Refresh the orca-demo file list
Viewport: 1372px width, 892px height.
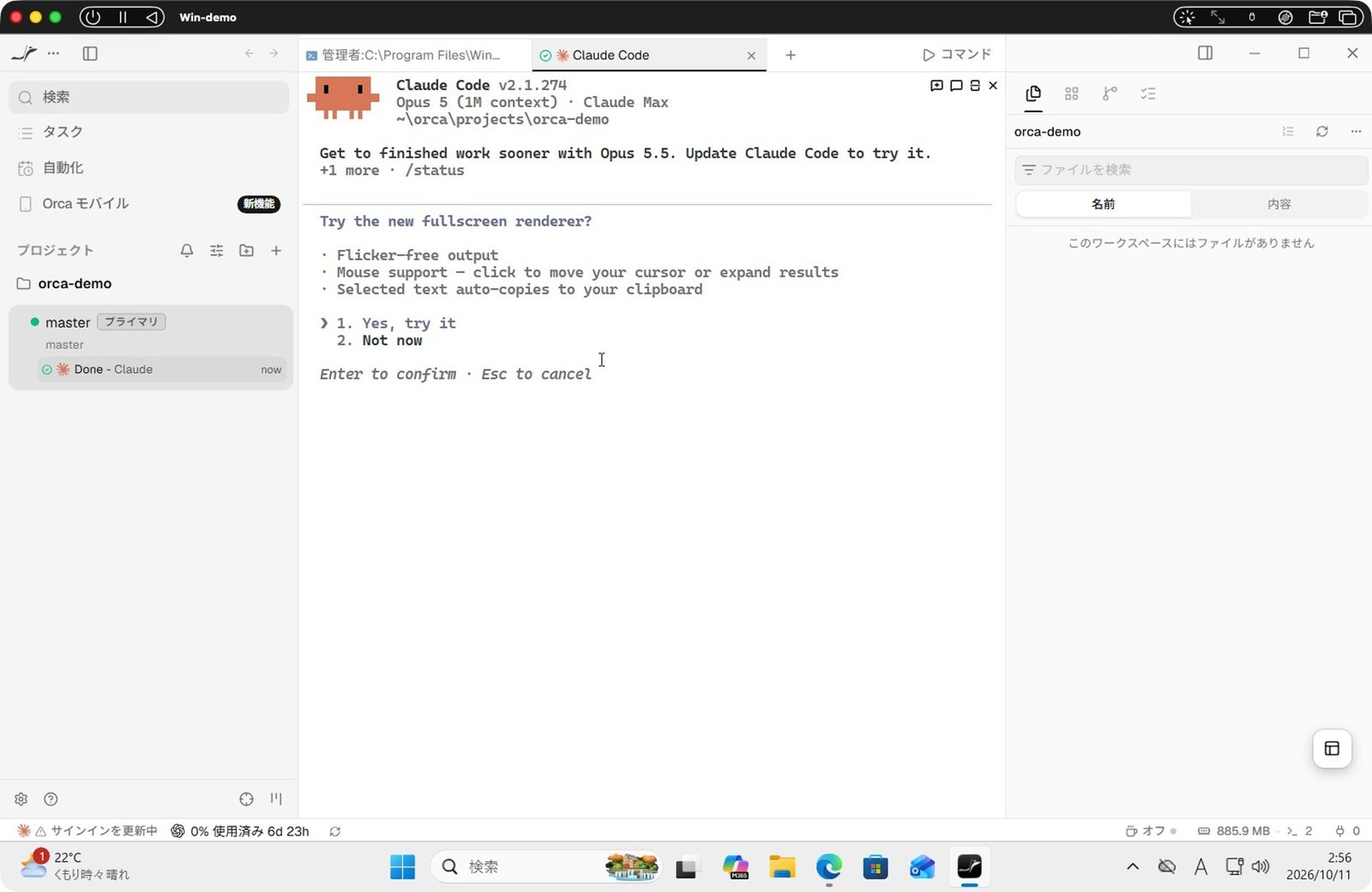click(x=1322, y=131)
